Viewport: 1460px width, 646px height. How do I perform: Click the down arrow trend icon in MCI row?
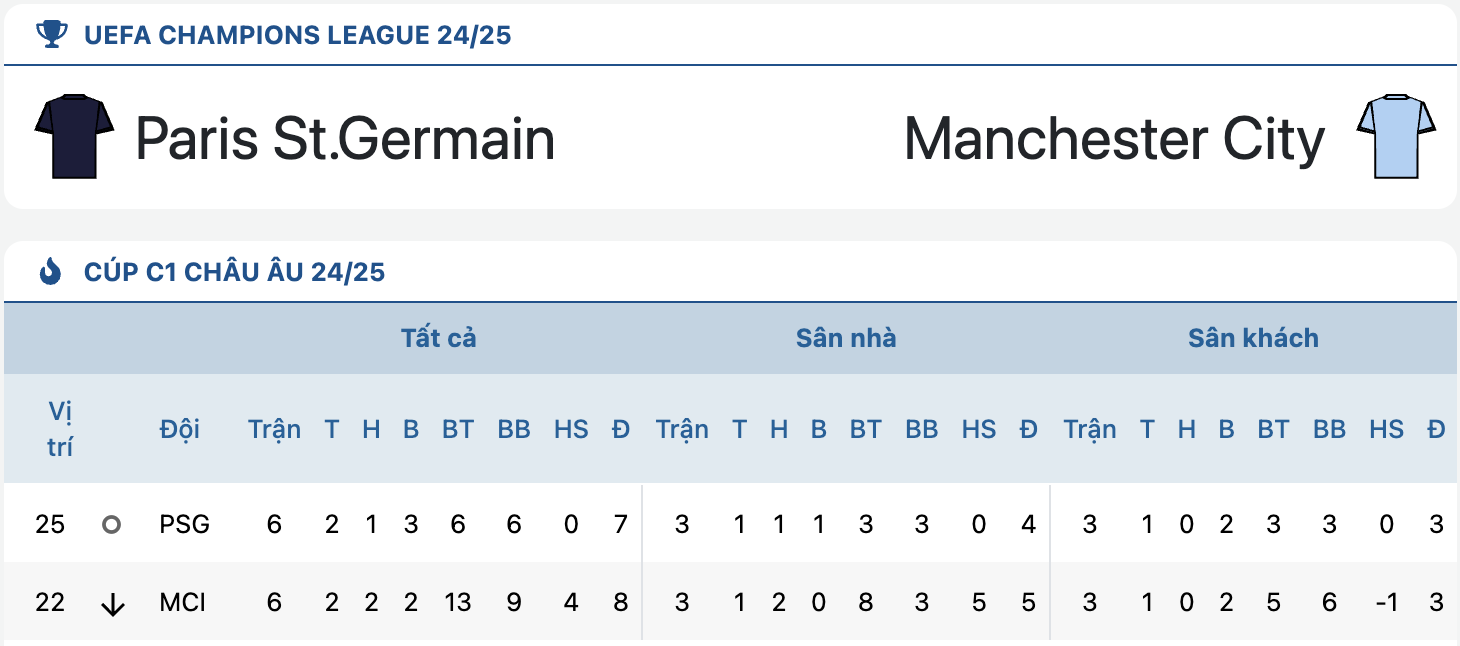pos(113,604)
